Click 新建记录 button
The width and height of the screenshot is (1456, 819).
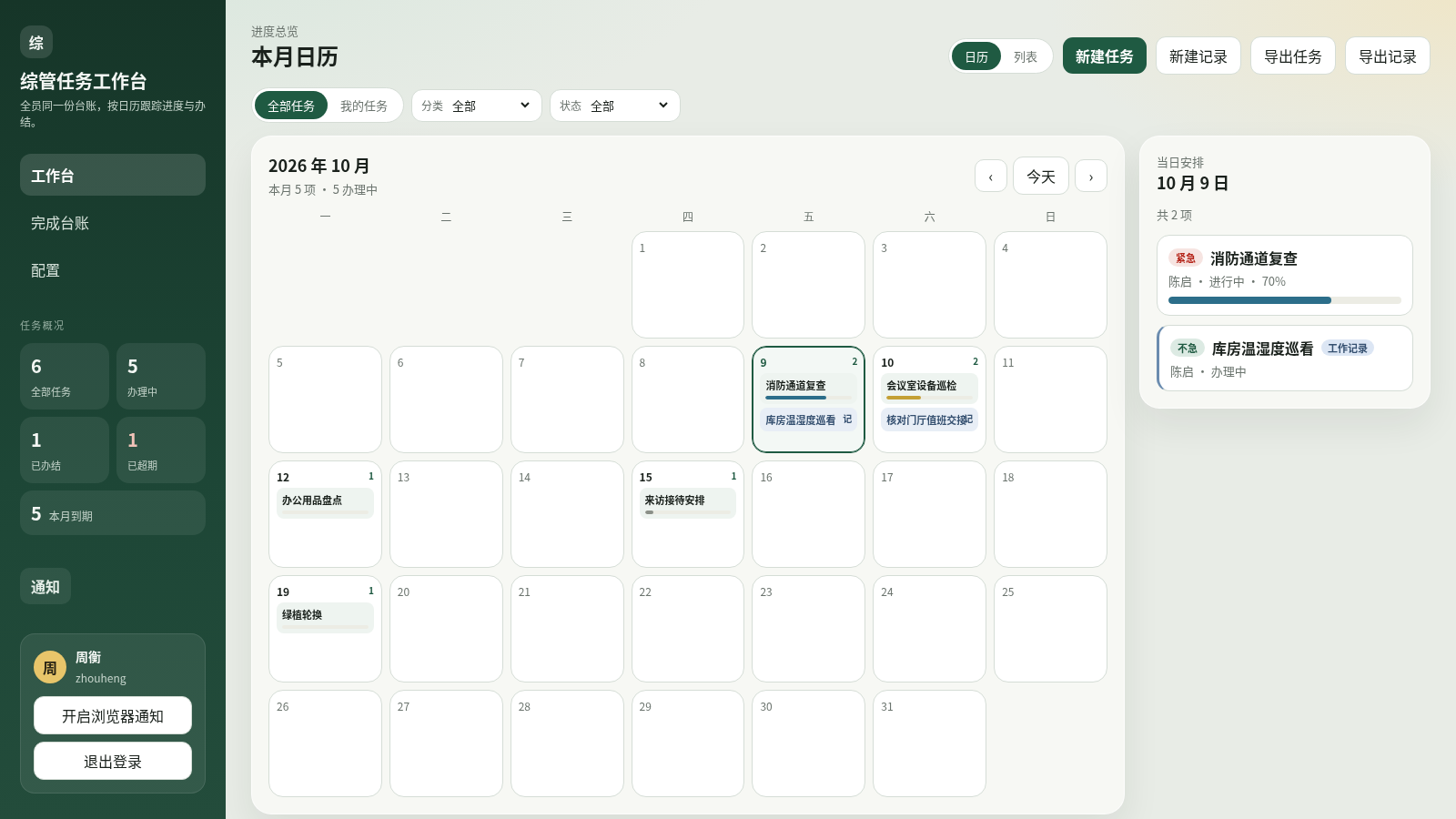1198,56
